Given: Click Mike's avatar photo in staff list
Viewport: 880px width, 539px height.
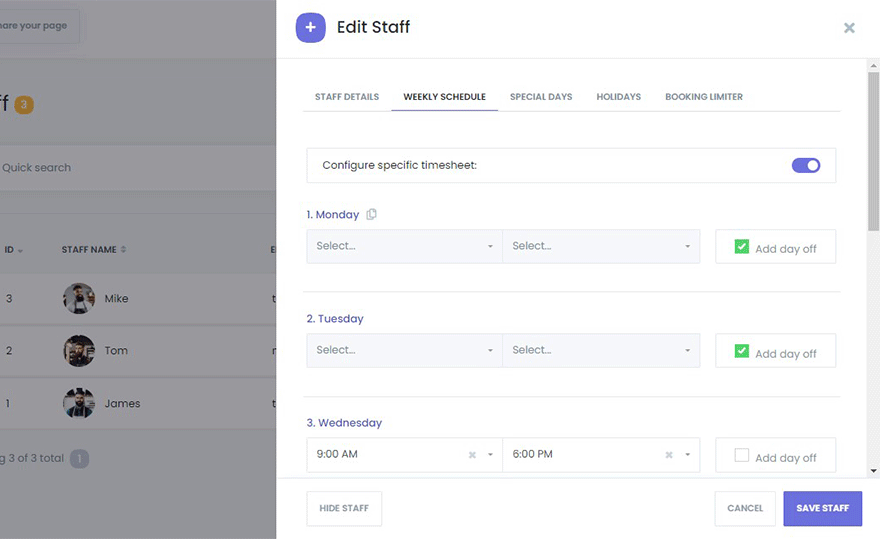Looking at the screenshot, I should tap(79, 298).
